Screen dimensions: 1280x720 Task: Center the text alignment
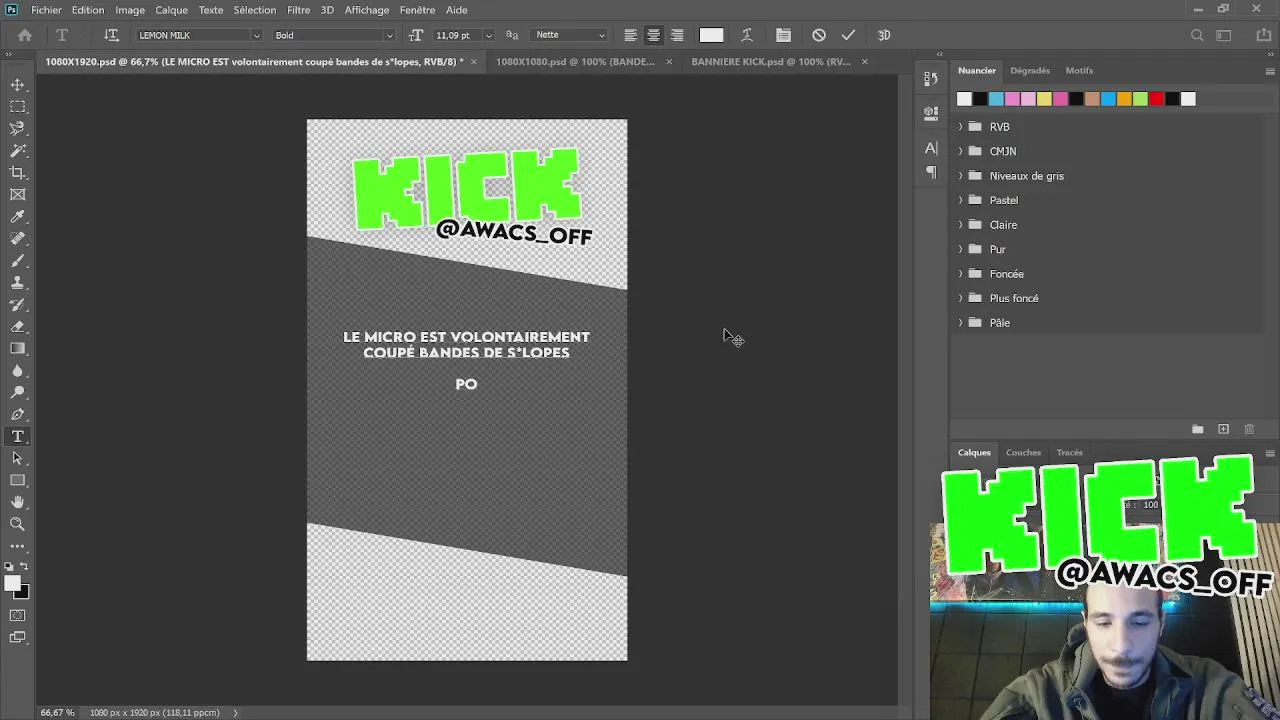pos(653,35)
